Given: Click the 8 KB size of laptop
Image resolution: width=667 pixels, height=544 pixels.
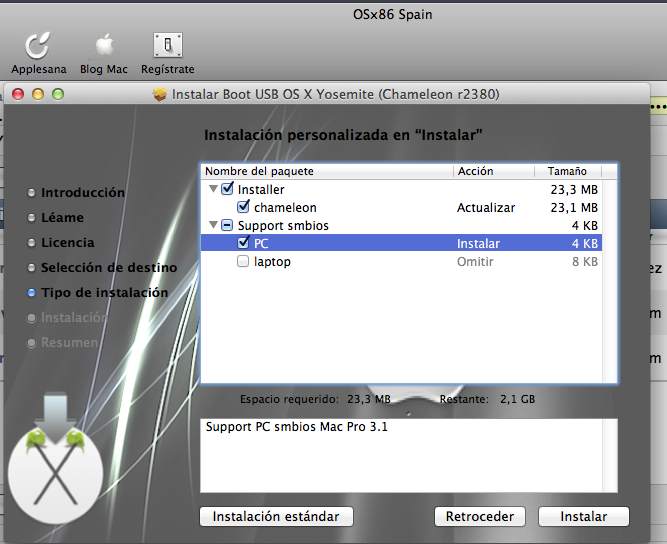Looking at the screenshot, I should pos(585,262).
